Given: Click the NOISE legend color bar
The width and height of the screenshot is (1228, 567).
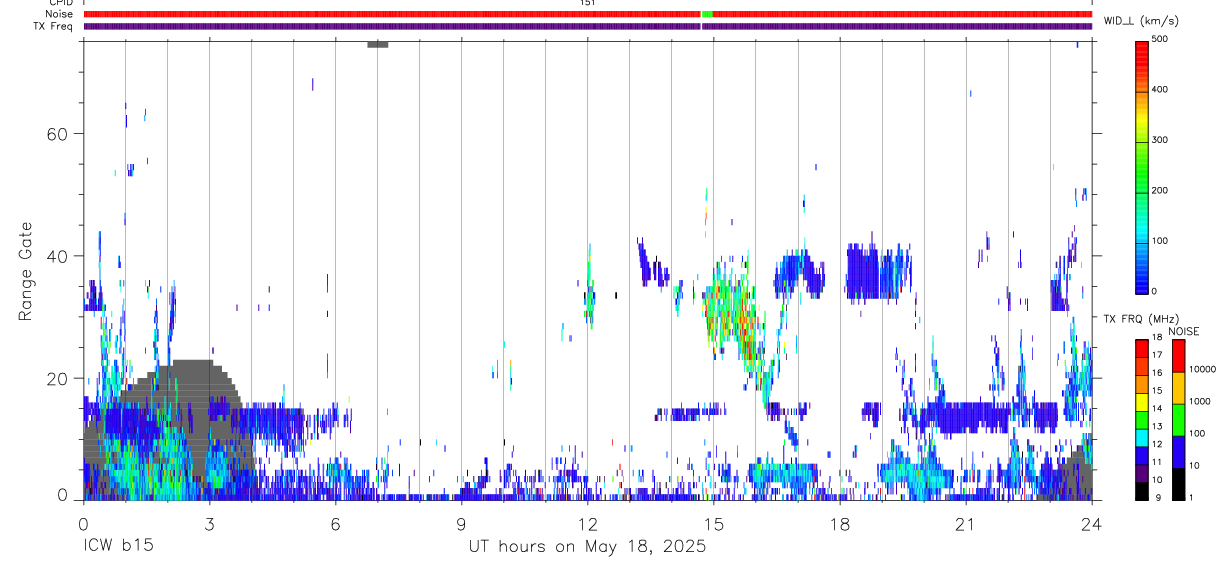Looking at the screenshot, I should pyautogui.click(x=1178, y=419).
